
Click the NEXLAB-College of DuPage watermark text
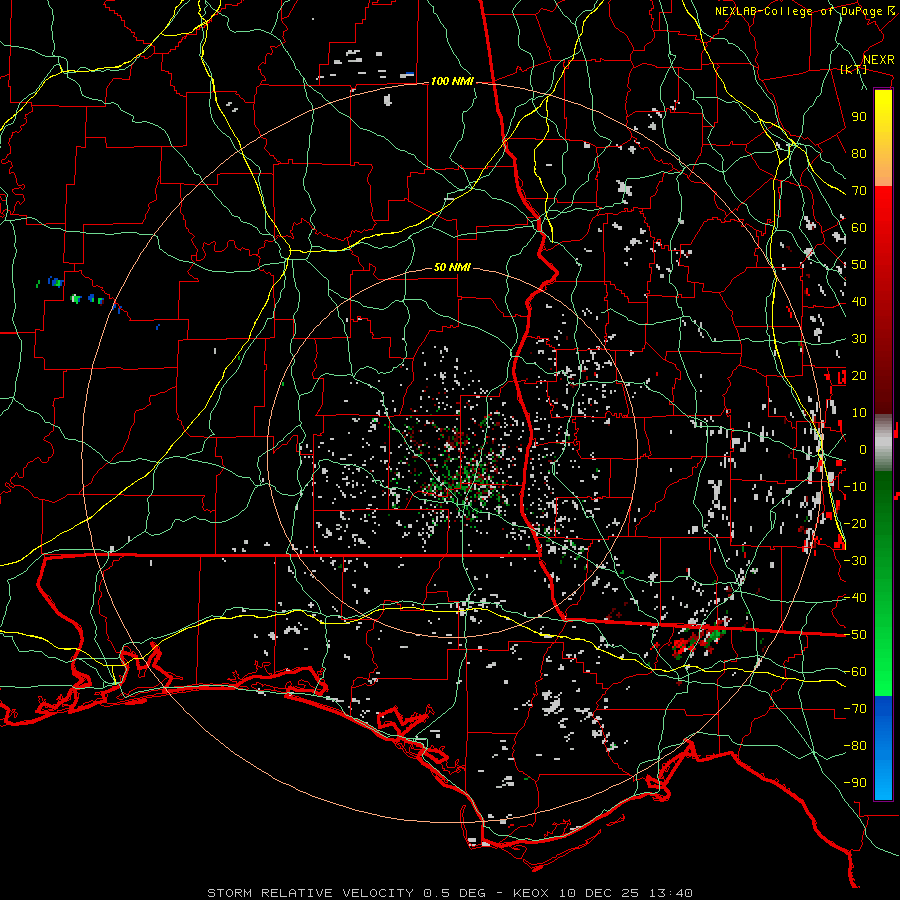coord(805,11)
